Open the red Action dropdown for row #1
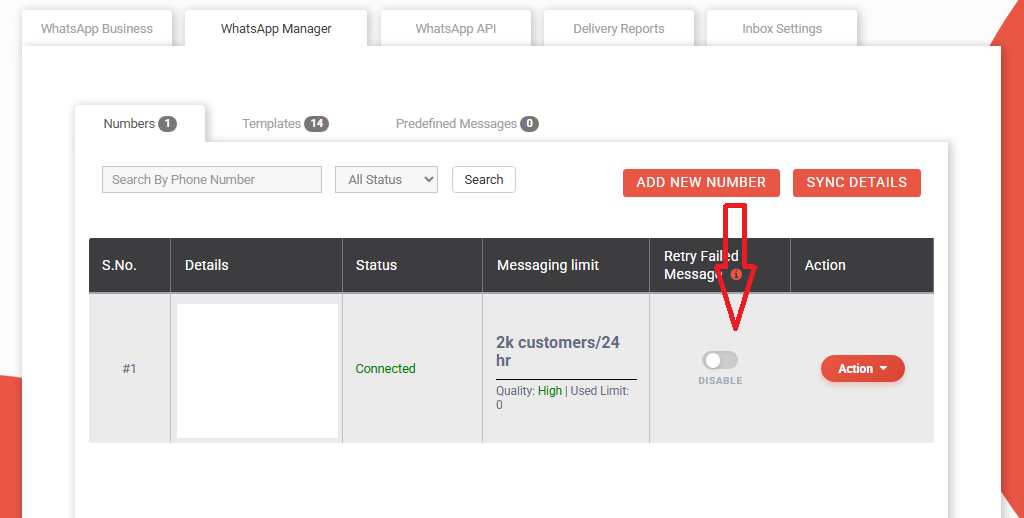1024x518 pixels. click(863, 368)
